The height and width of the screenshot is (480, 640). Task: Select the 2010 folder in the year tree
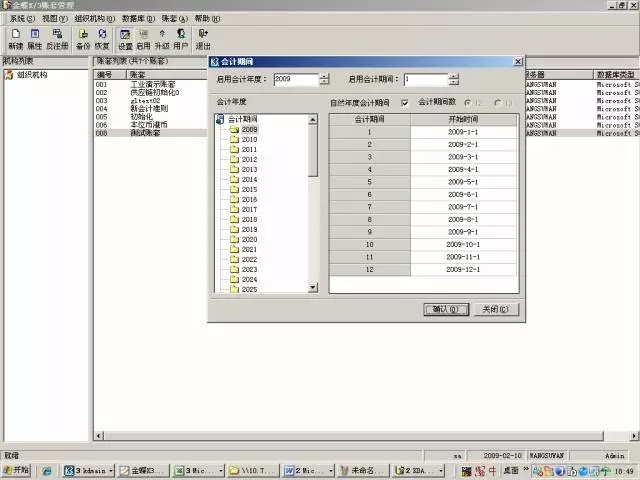pyautogui.click(x=244, y=140)
